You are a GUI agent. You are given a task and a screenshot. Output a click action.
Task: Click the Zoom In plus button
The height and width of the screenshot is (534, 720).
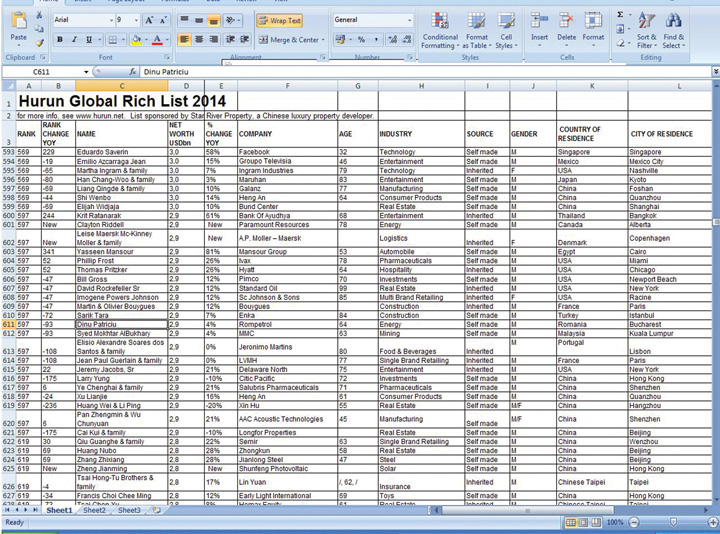pyautogui.click(x=713, y=523)
